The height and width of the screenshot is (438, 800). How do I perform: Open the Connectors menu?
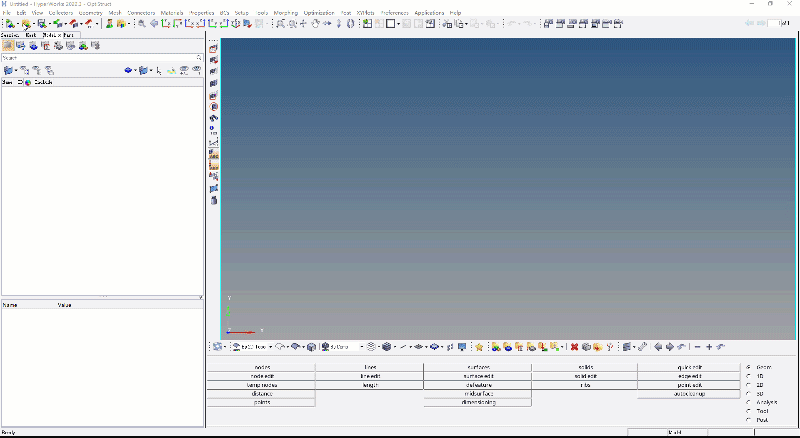click(x=141, y=13)
